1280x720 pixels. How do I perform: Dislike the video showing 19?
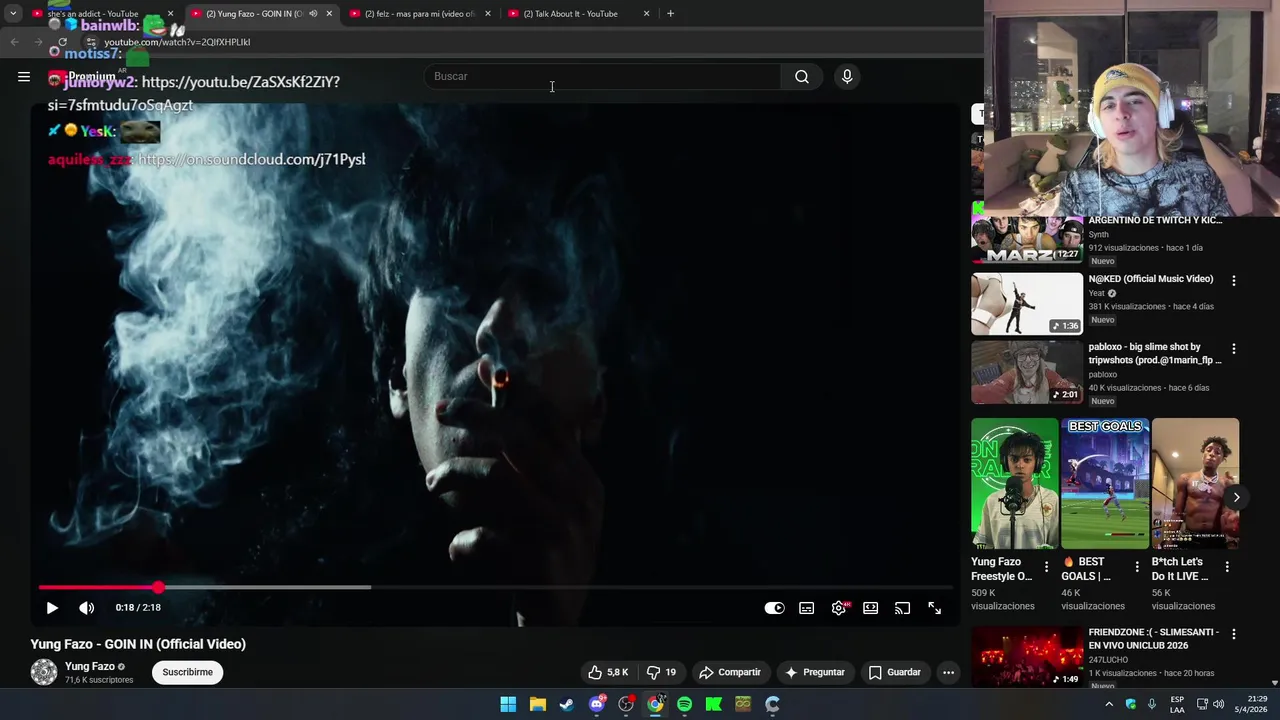(x=662, y=672)
